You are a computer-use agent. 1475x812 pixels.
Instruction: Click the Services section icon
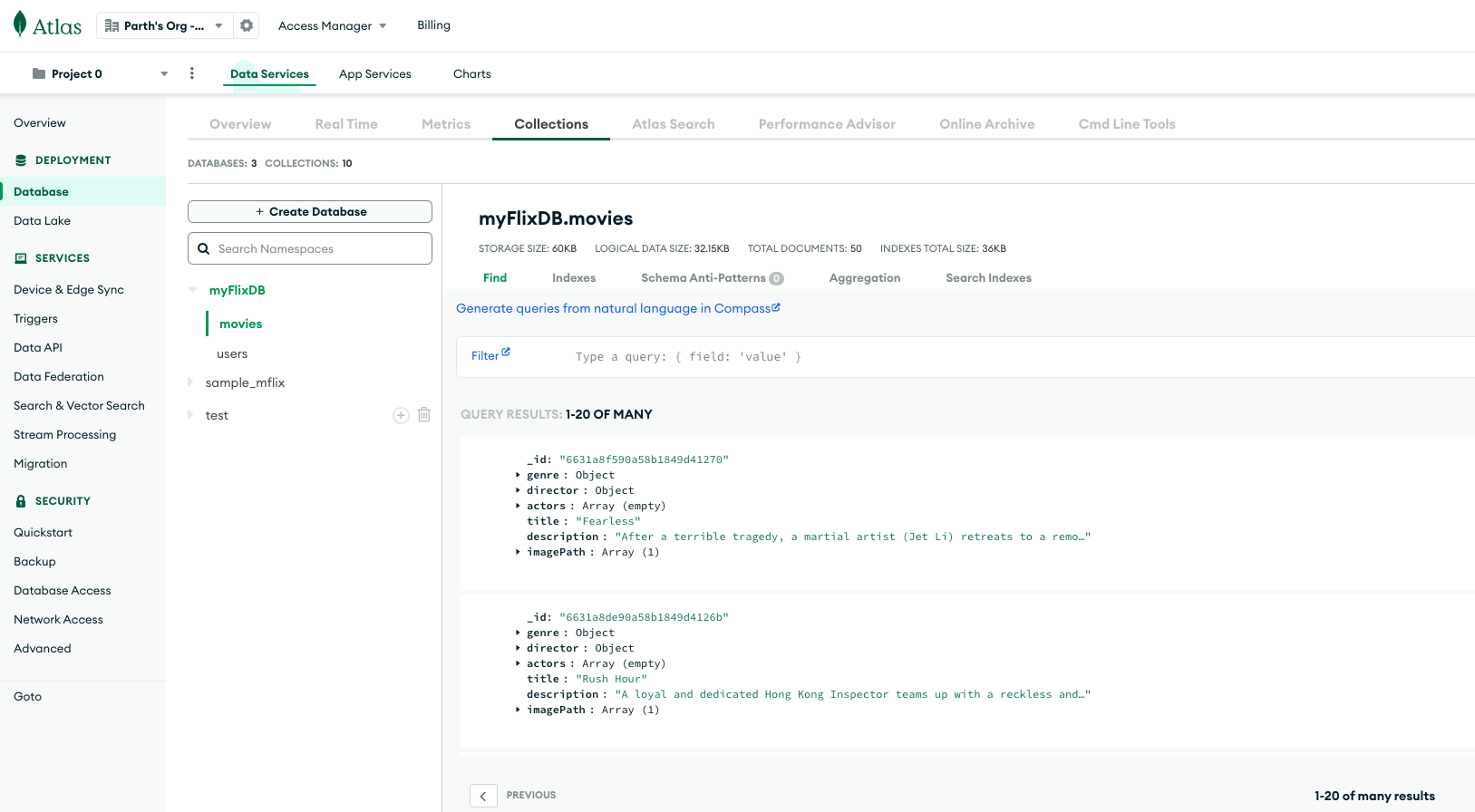pos(21,258)
